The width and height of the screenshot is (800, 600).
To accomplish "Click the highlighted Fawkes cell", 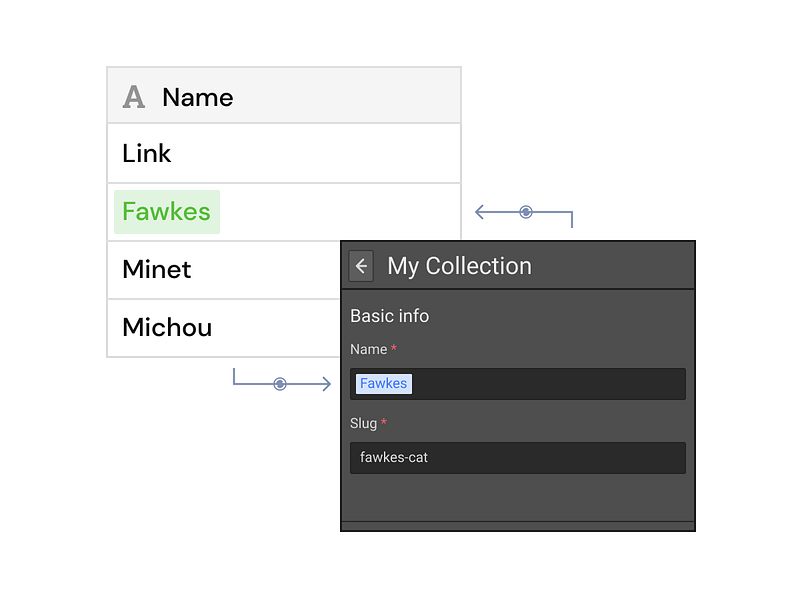I will point(167,212).
